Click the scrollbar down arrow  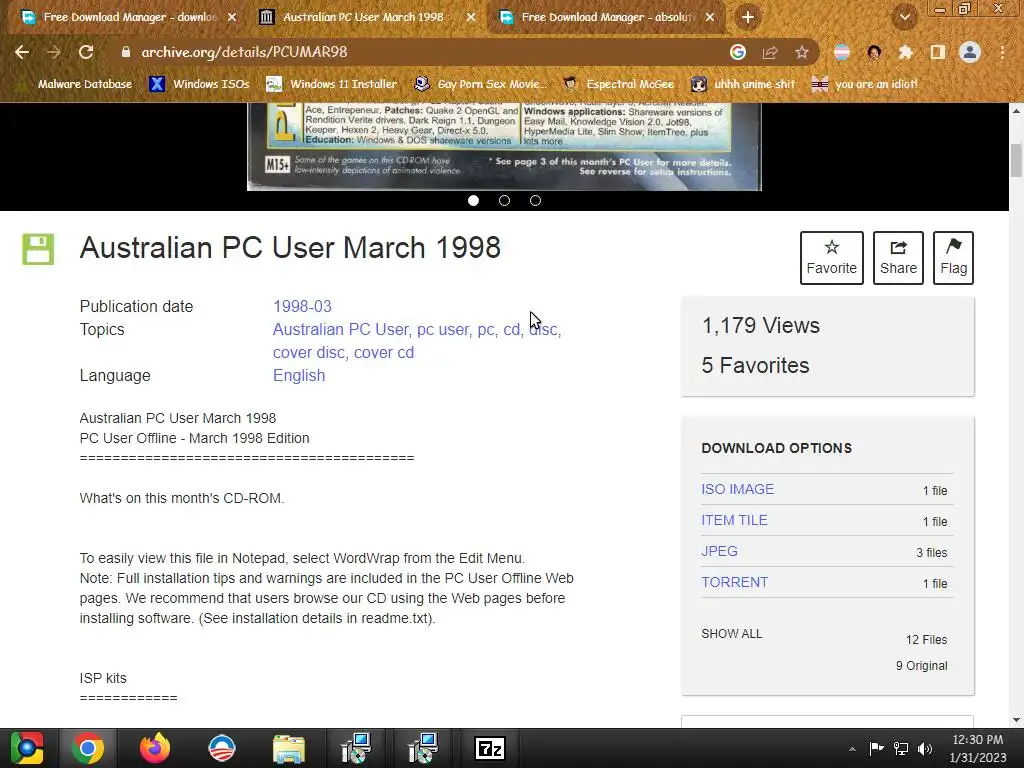pyautogui.click(x=1016, y=720)
